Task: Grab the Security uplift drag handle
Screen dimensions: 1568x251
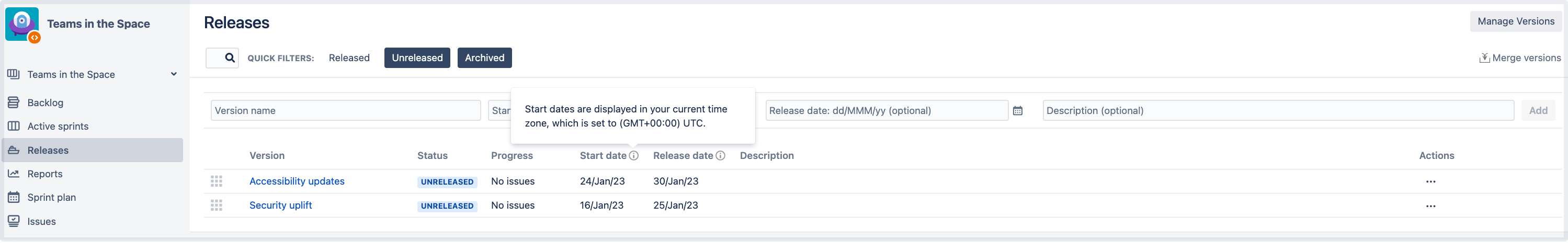Action: point(216,206)
